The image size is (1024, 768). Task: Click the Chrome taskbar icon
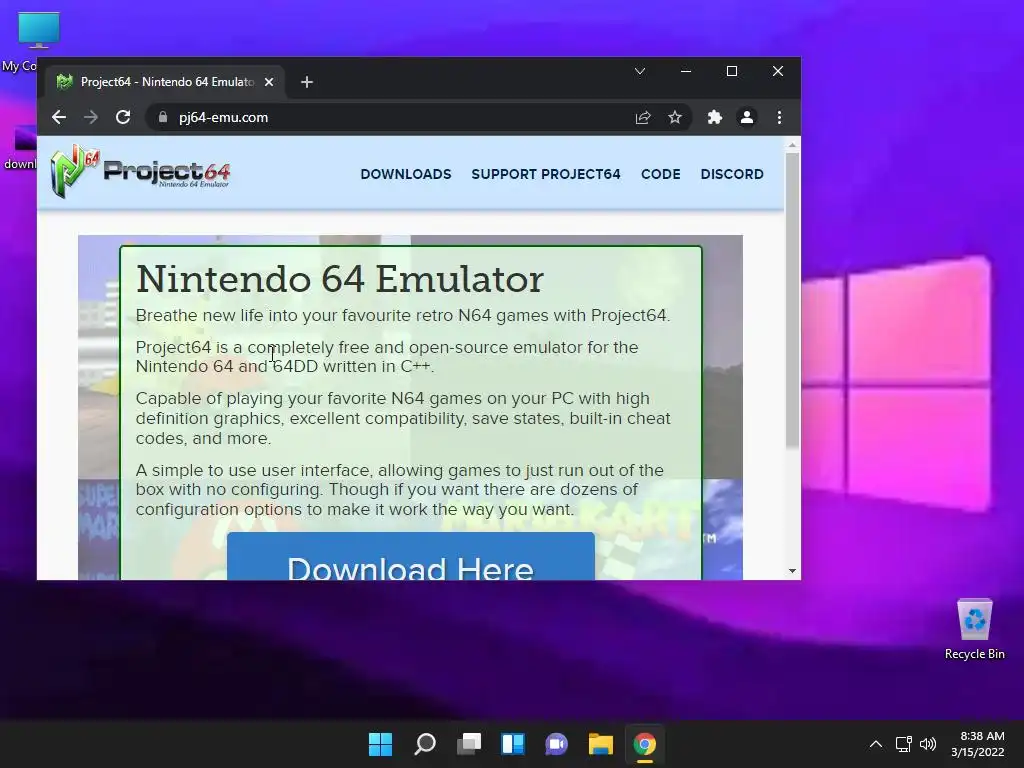(645, 744)
